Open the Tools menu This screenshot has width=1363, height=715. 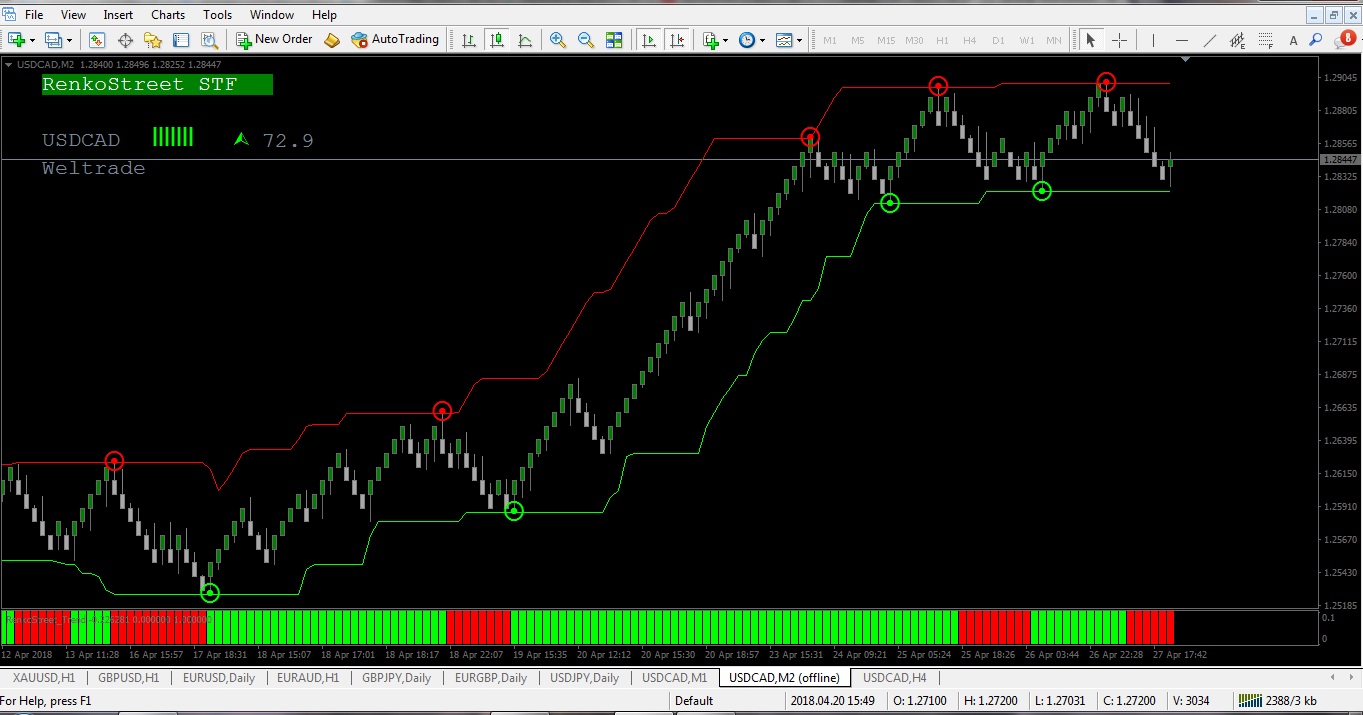[x=217, y=15]
